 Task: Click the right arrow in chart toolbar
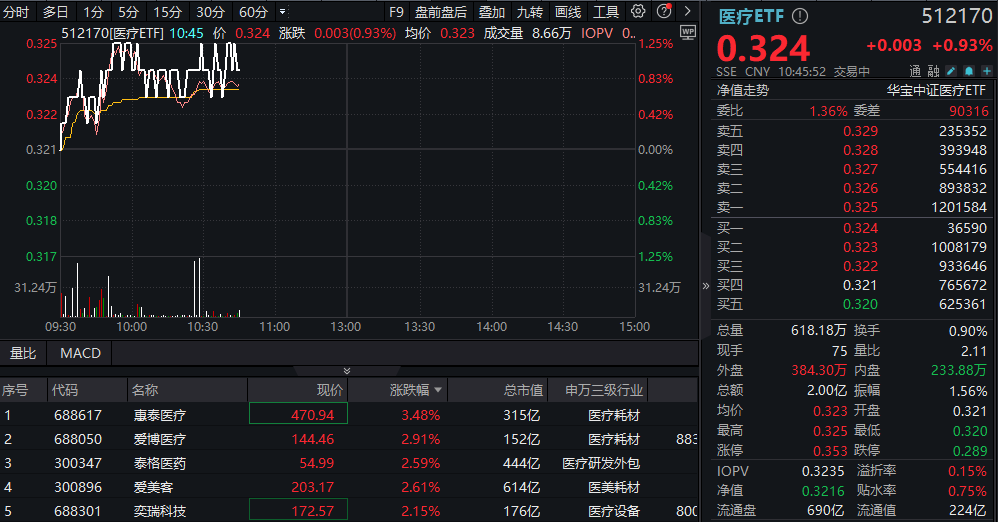pyautogui.click(x=685, y=12)
